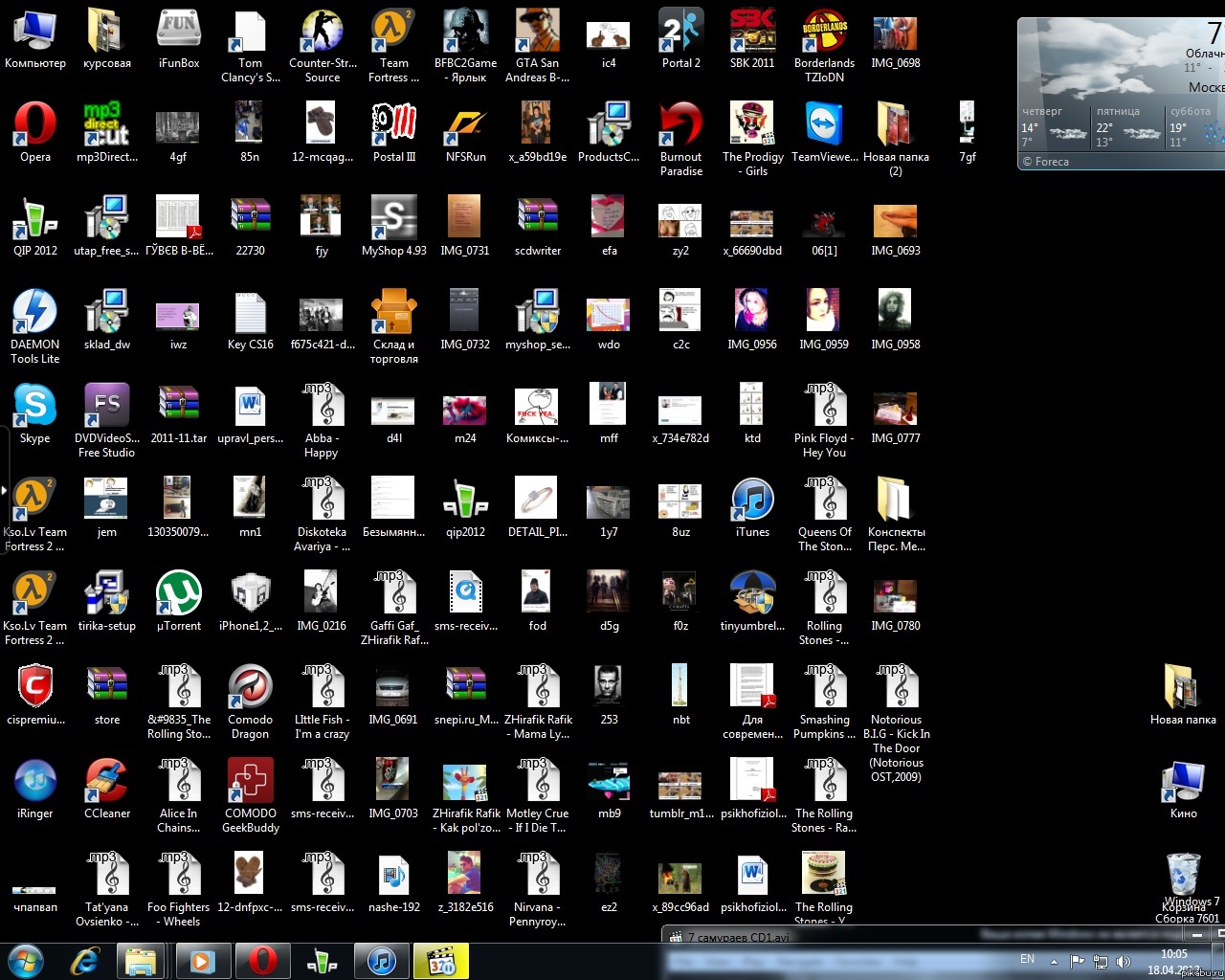Show hidden icons in system tray
The width and height of the screenshot is (1225, 980).
point(1054,961)
